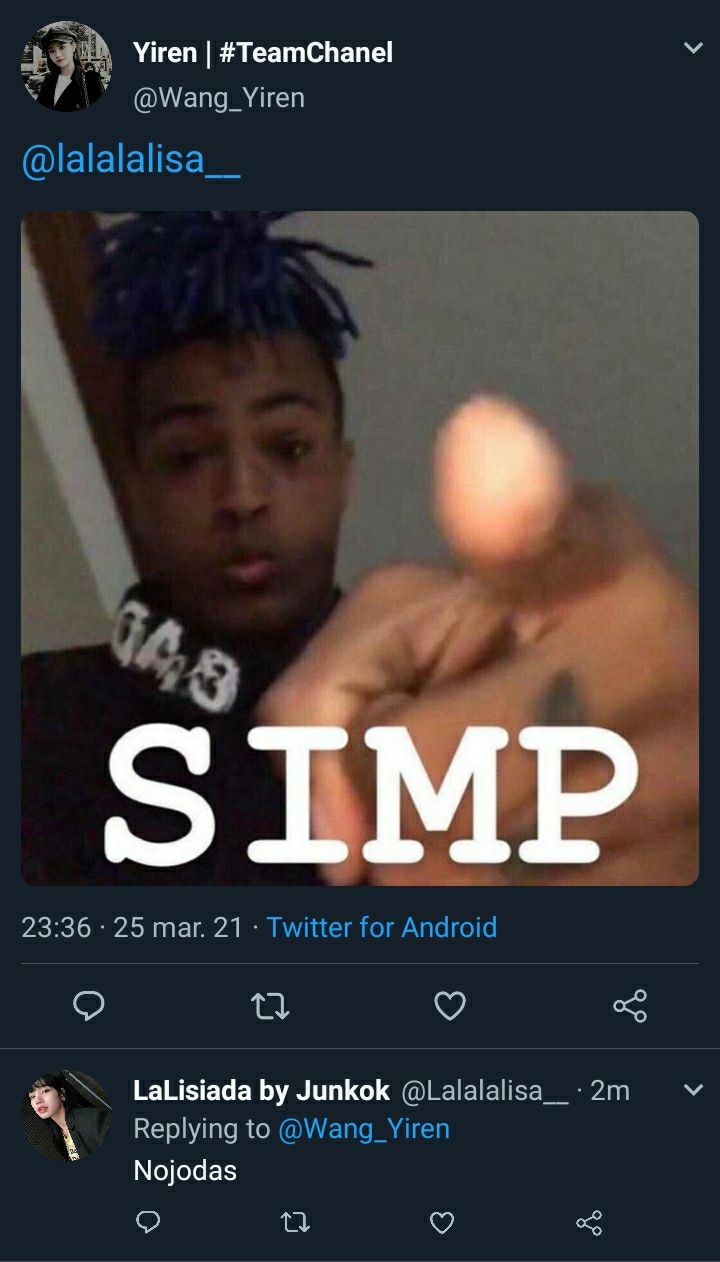
Task: Retweet the Nojodas reply
Action: pyautogui.click(x=295, y=1222)
